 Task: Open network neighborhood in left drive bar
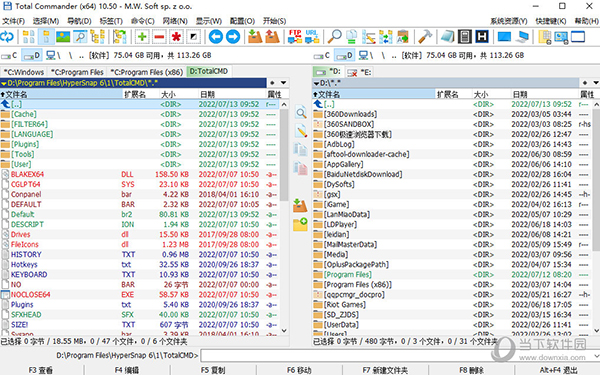(x=53, y=55)
